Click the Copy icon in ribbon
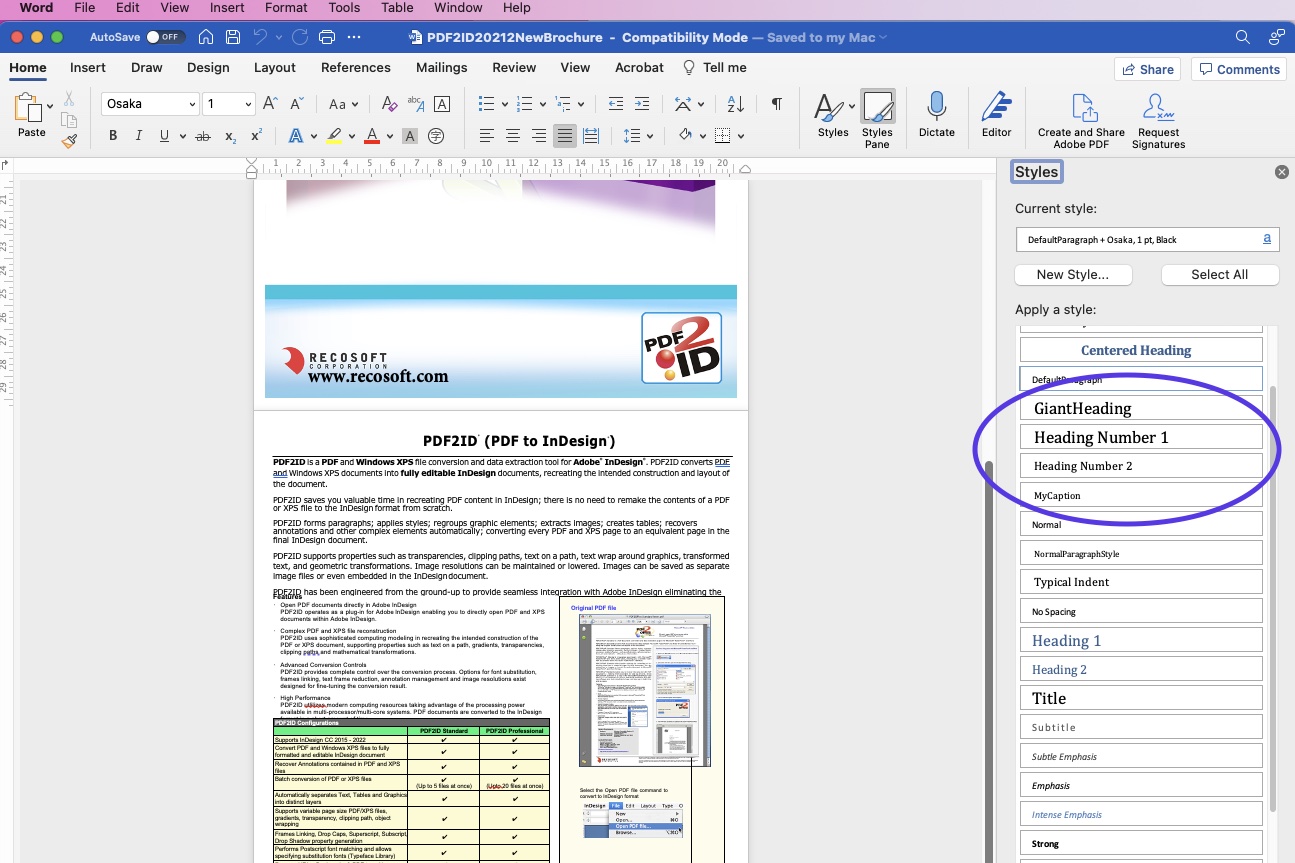The width and height of the screenshot is (1295, 863). tap(69, 120)
